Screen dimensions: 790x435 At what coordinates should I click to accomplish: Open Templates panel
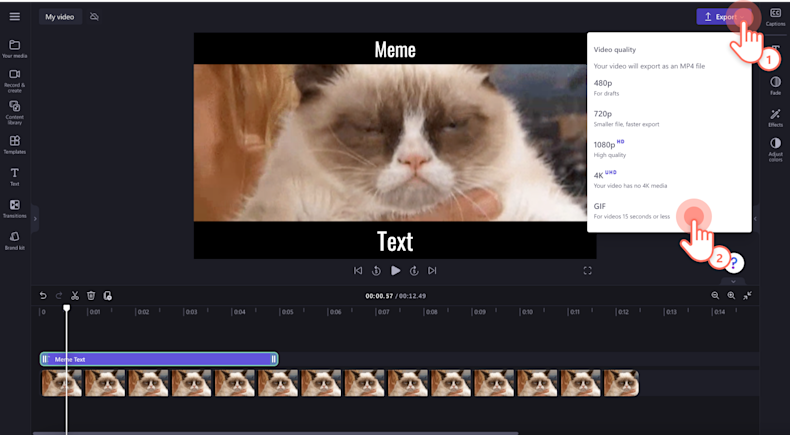[x=15, y=145]
